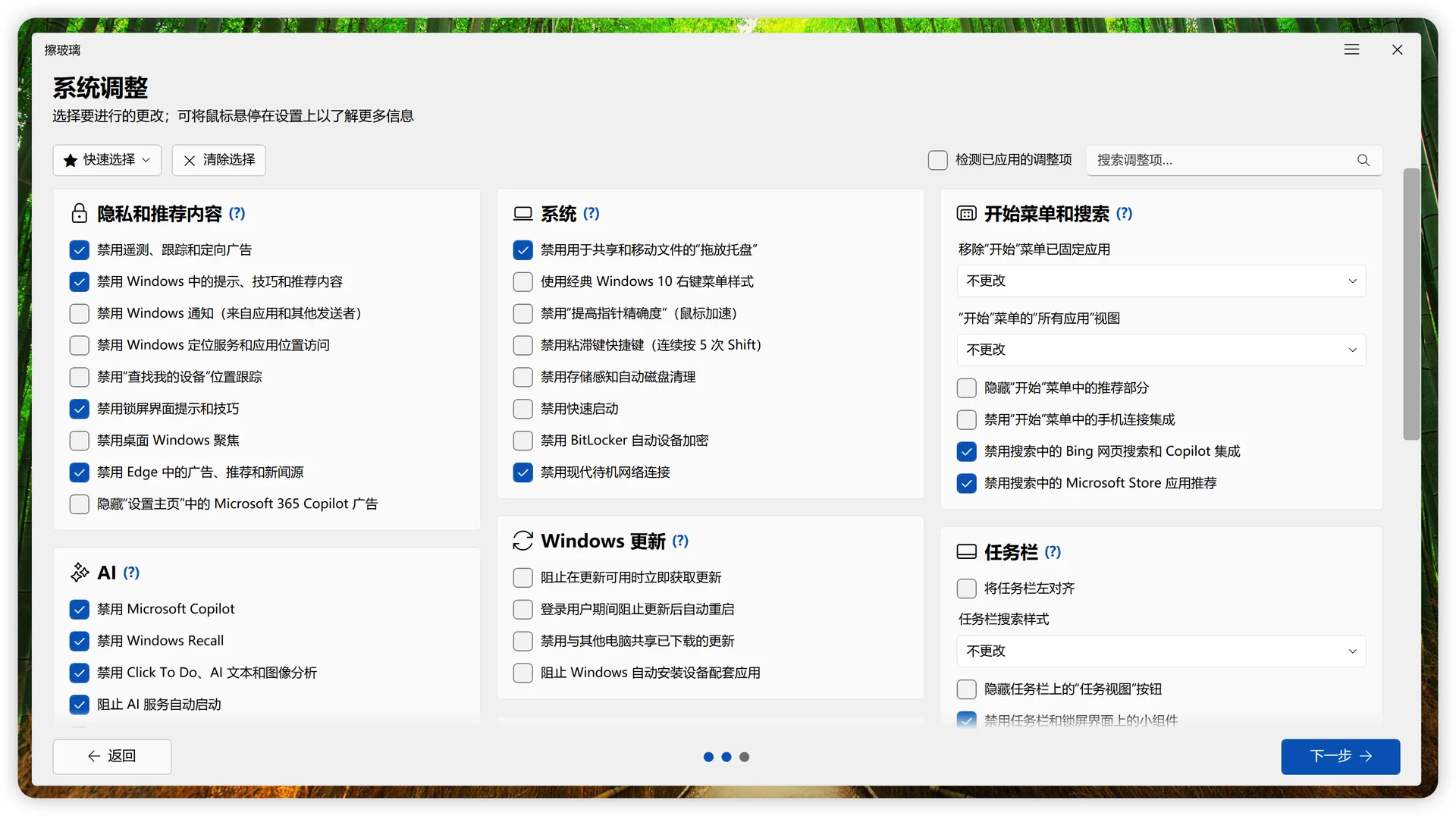Check 使用经典 Windows 10 右键菜单样式
Image resolution: width=1456 pixels, height=816 pixels.
pos(522,281)
